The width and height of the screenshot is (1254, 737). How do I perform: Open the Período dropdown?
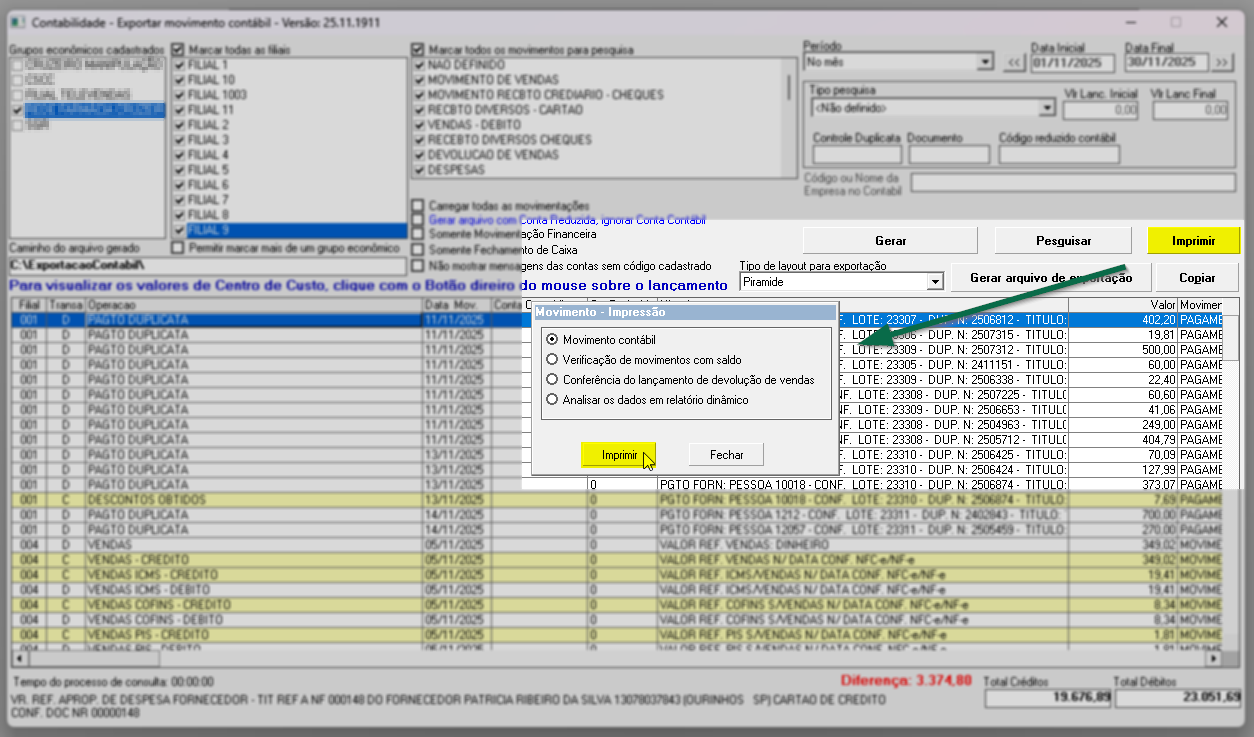(986, 62)
